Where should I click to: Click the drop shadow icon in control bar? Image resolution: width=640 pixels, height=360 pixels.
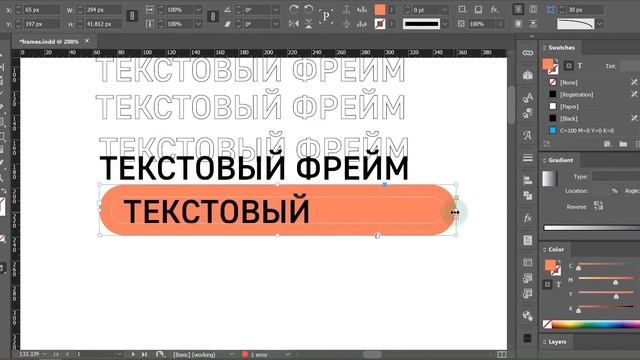point(478,9)
